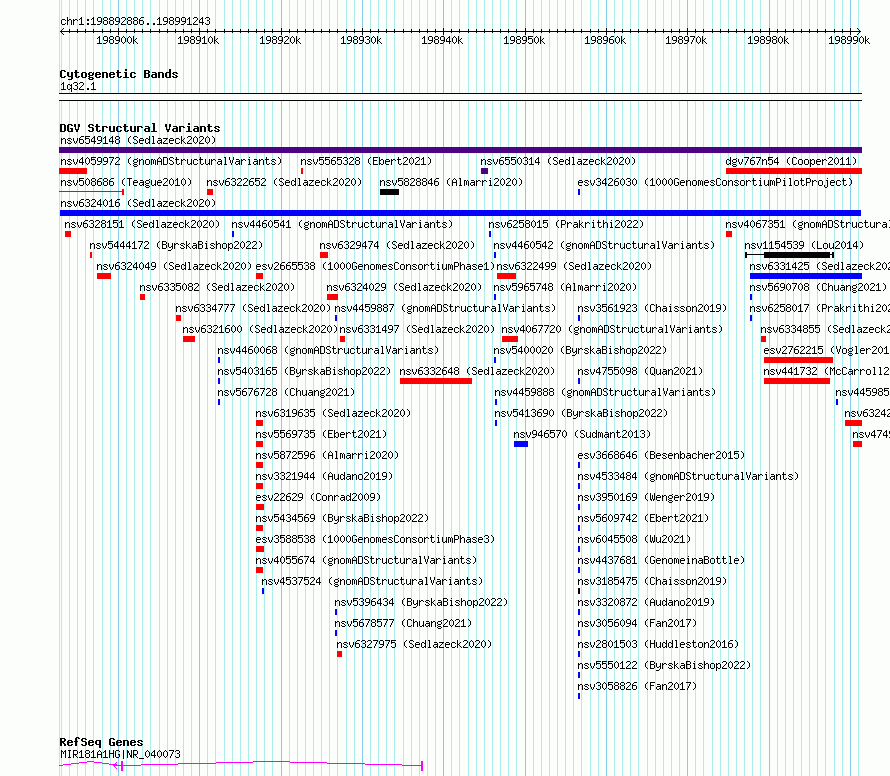Open nsv5413690 (ByrskaBishop2022) variant
The height and width of the screenshot is (776, 890).
(x=581, y=413)
